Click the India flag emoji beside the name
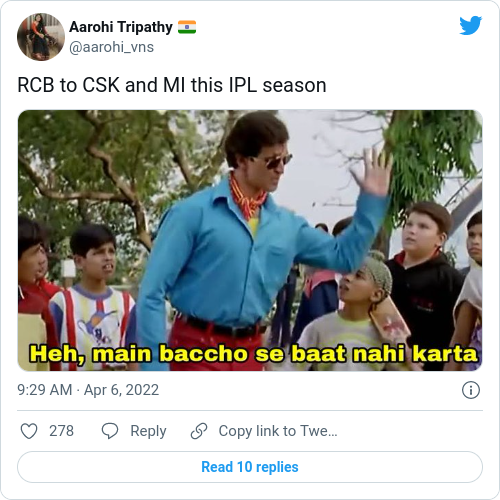 coord(187,27)
